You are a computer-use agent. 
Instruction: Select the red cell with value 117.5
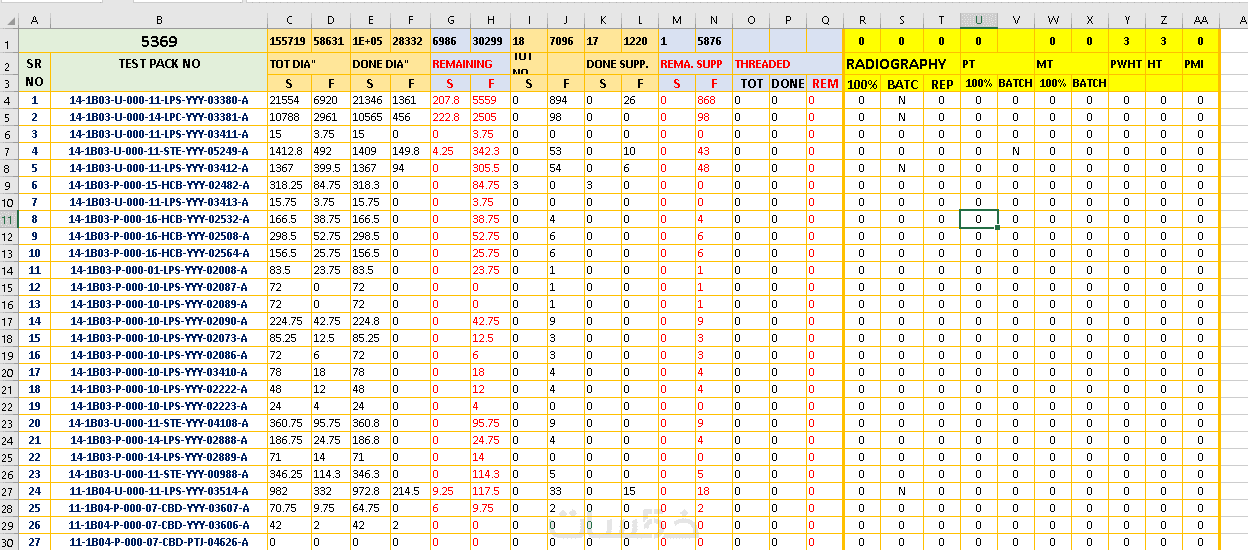click(490, 491)
